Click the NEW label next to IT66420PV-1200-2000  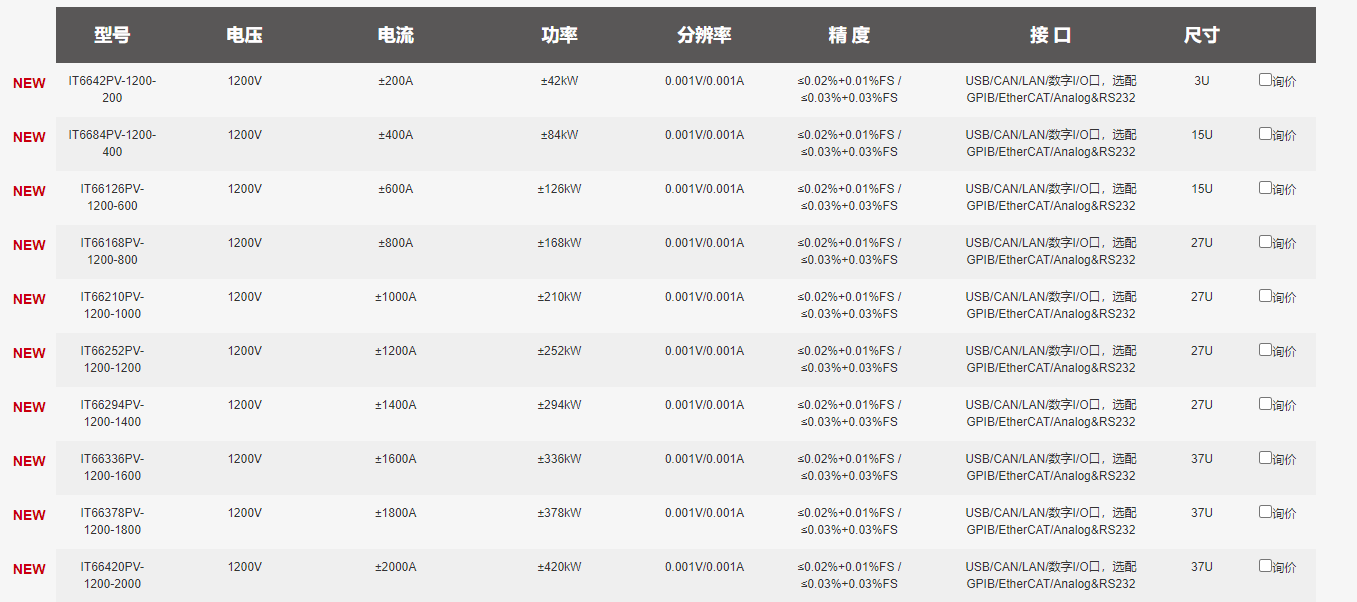pos(29,570)
